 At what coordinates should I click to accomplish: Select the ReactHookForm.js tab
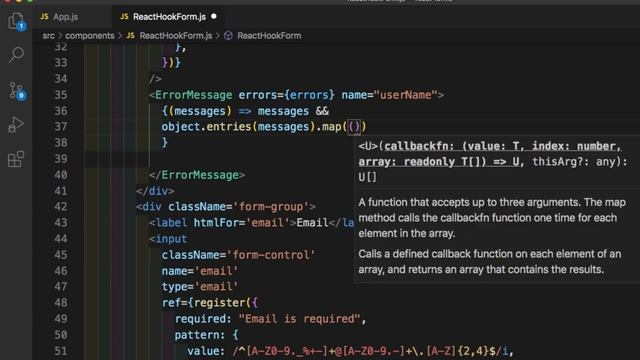pos(169,17)
